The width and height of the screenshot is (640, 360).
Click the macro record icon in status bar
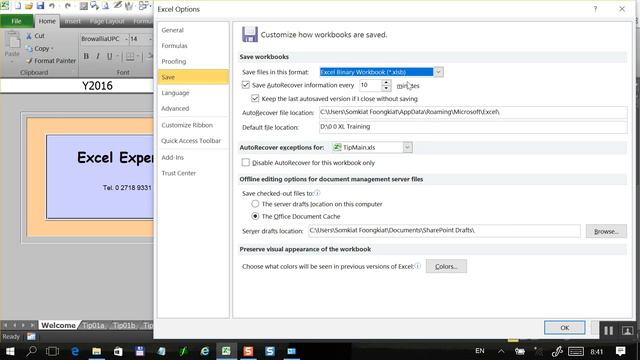(x=31, y=337)
